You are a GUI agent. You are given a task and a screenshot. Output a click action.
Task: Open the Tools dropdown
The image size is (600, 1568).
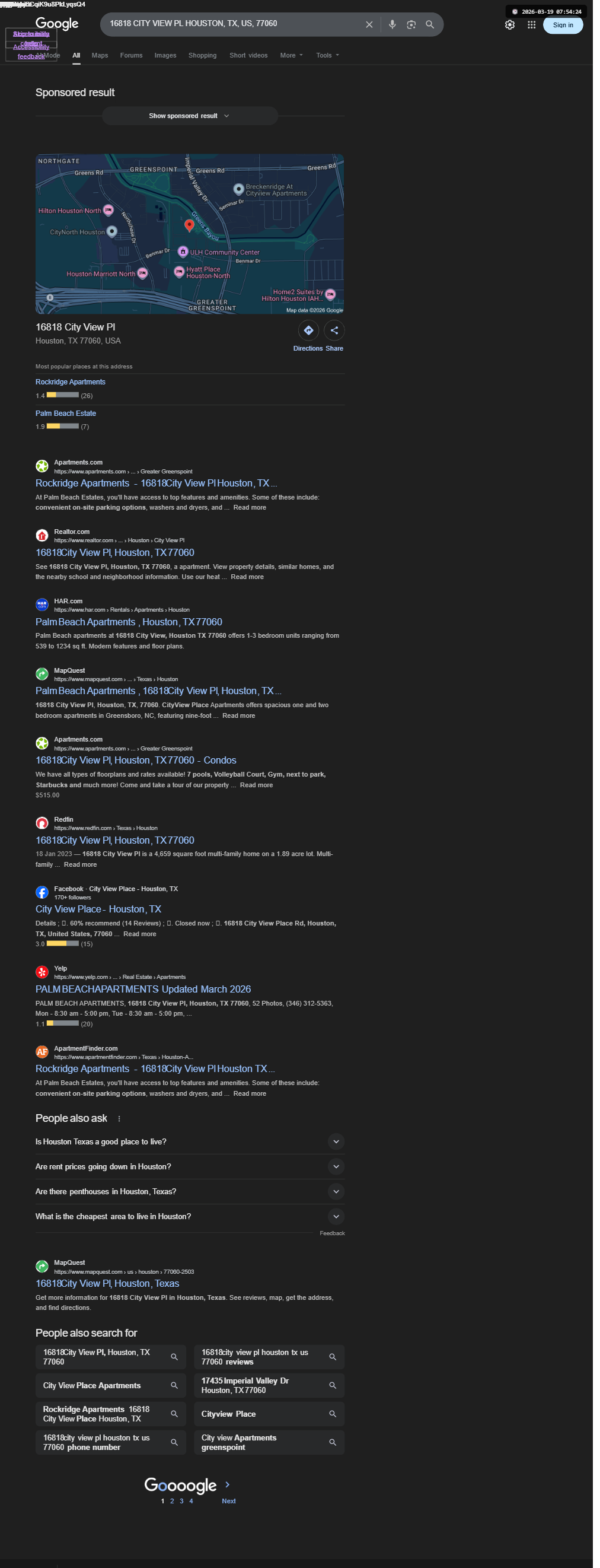[x=327, y=55]
